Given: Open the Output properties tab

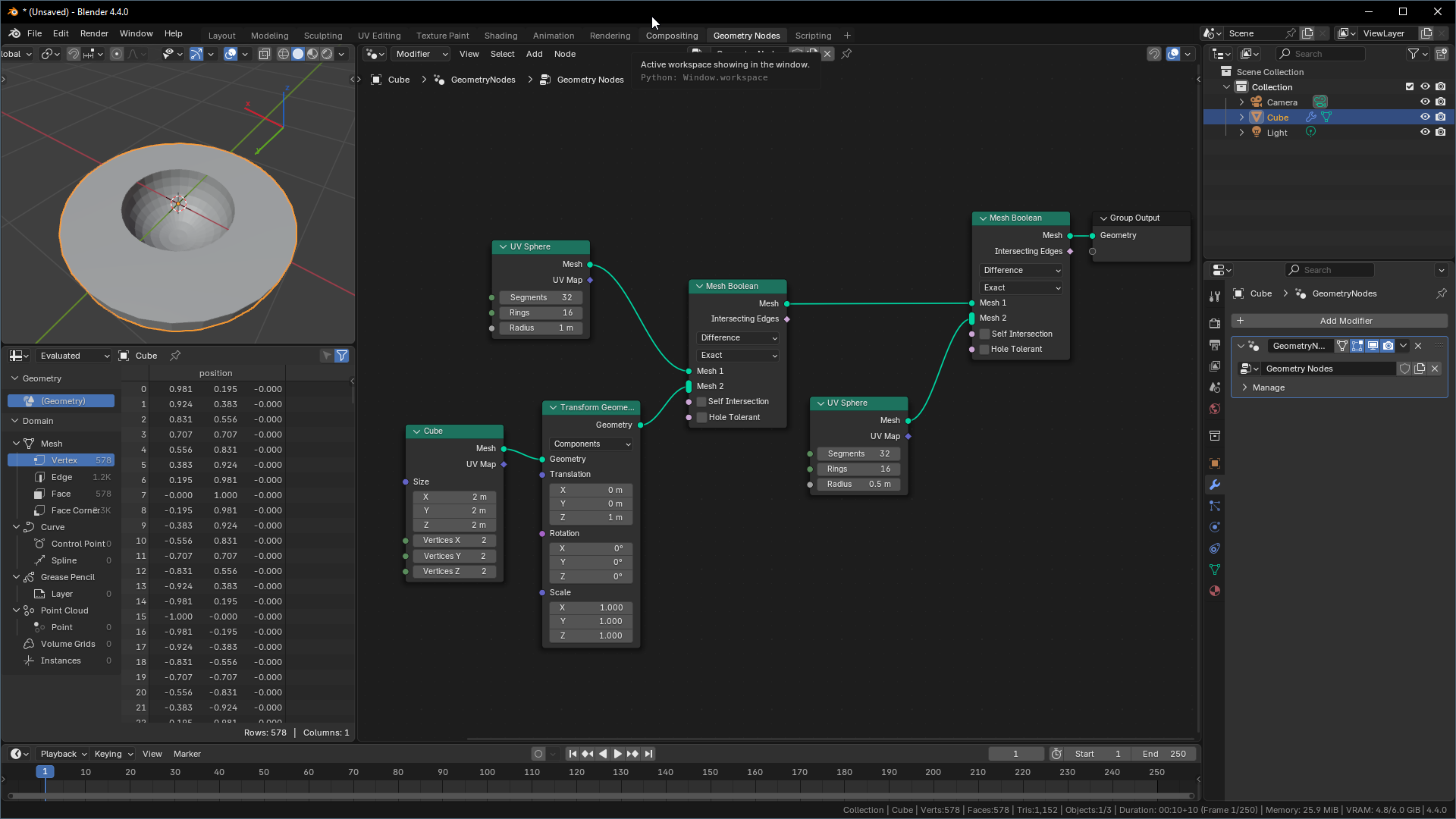Looking at the screenshot, I should tap(1215, 344).
